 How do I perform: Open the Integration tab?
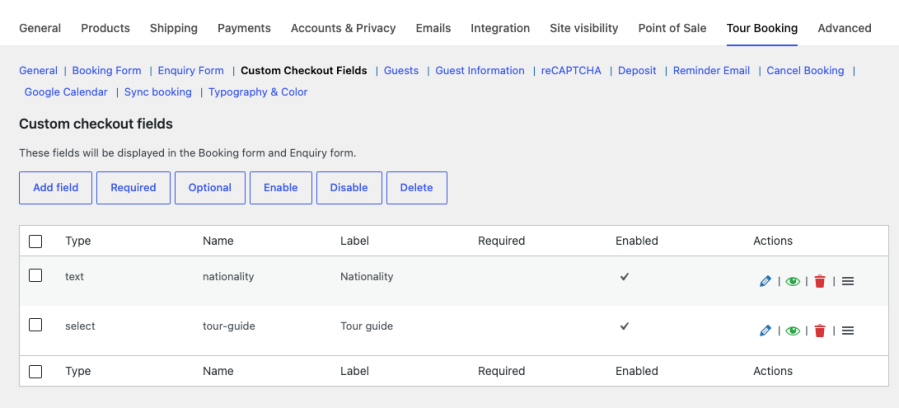point(501,28)
